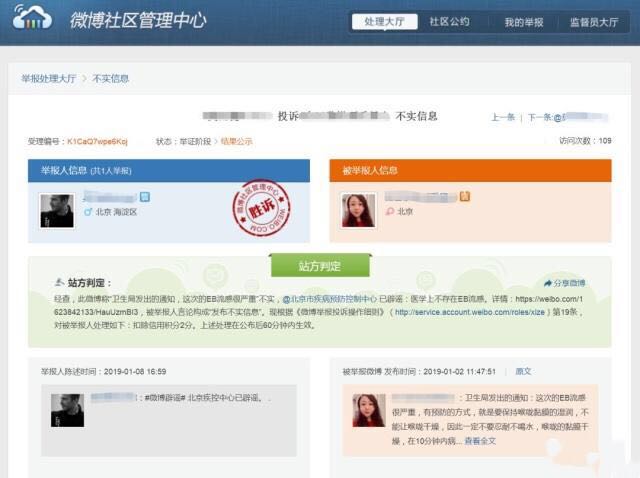
Task: Click the 不实信息 breadcrumb link
Action: click(x=111, y=78)
